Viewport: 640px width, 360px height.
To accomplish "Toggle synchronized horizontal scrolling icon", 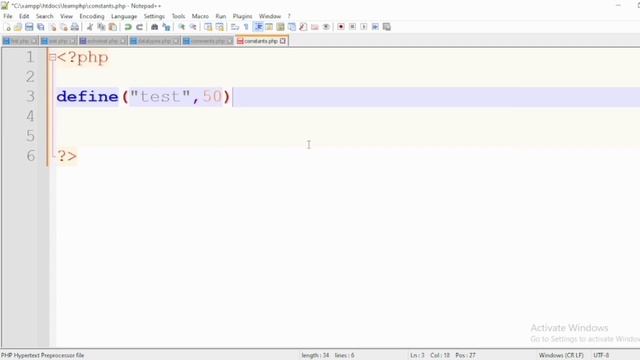I will (220, 27).
